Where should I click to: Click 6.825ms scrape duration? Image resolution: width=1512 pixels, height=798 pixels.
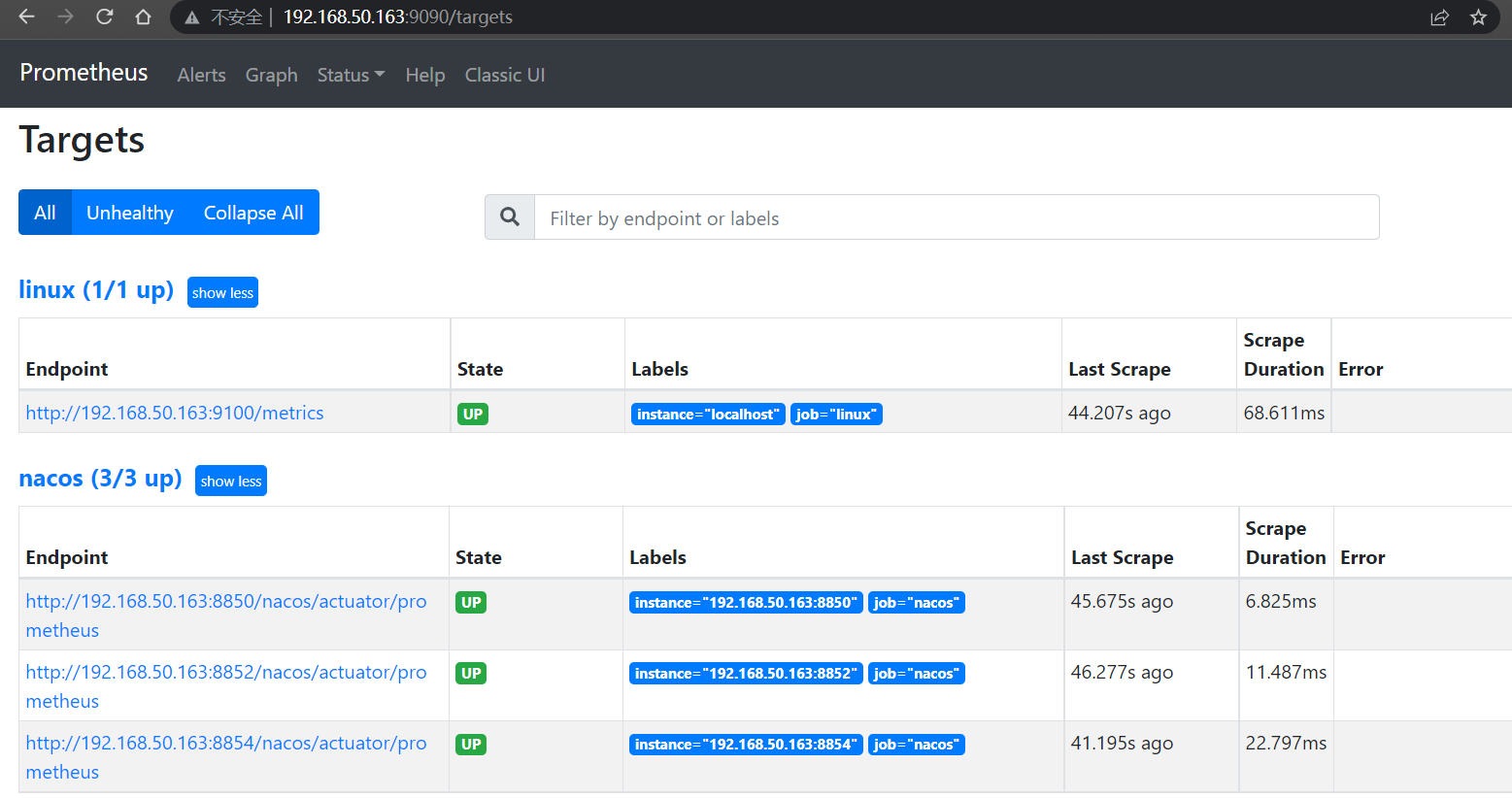(1281, 601)
